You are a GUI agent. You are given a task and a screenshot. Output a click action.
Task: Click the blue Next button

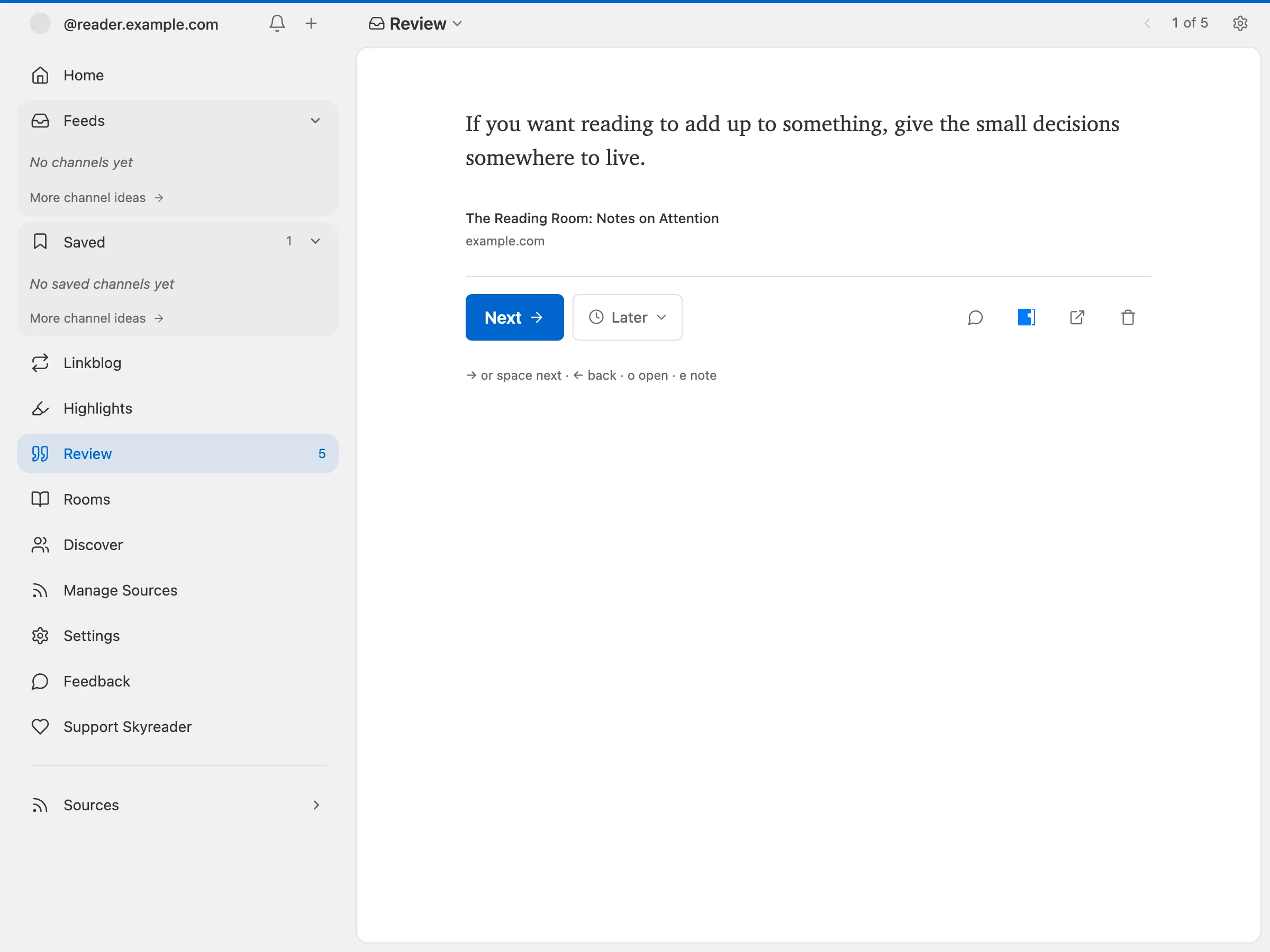click(x=514, y=317)
